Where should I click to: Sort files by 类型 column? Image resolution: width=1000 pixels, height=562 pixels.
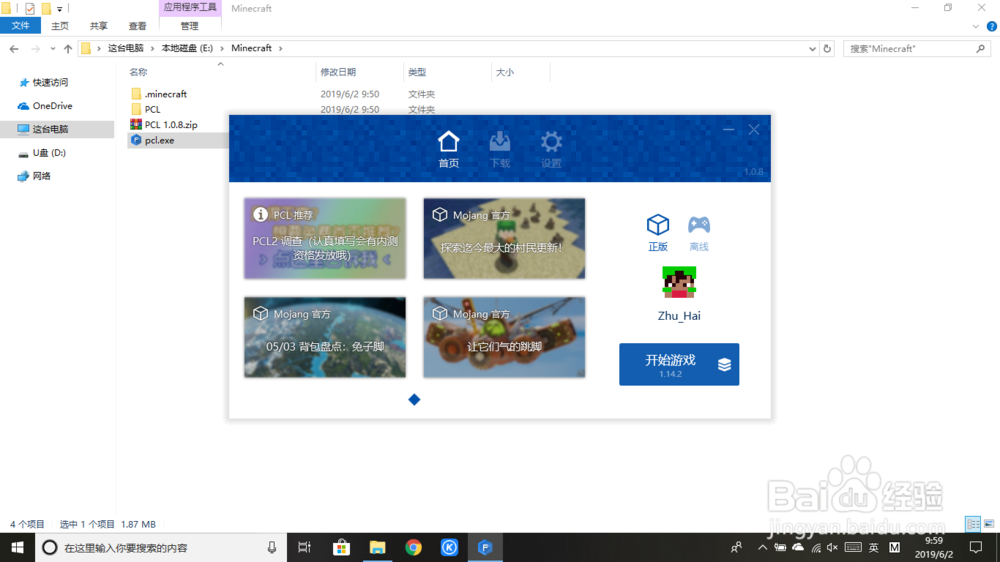pyautogui.click(x=417, y=72)
